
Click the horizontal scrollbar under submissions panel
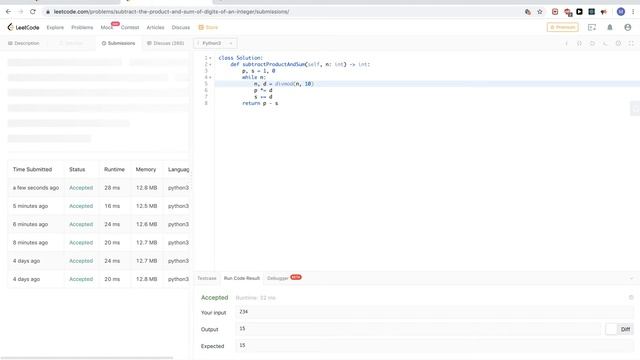coord(87,358)
